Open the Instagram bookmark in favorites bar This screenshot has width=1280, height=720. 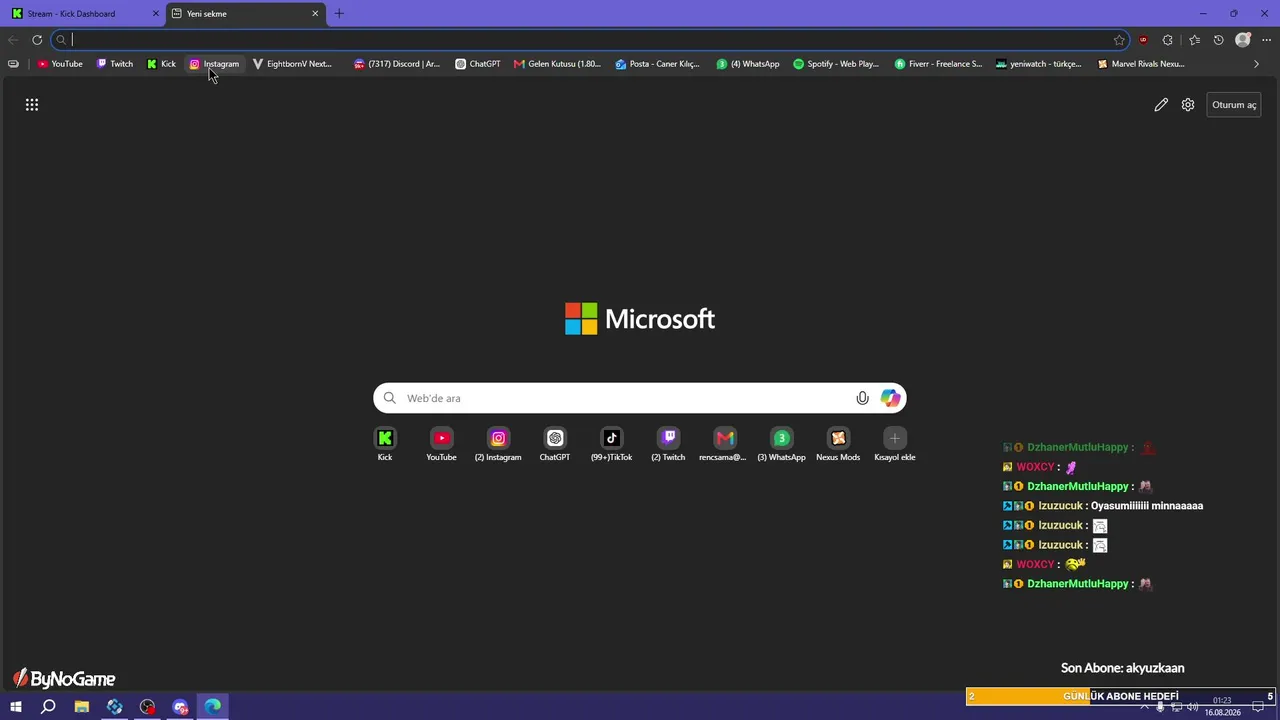214,64
